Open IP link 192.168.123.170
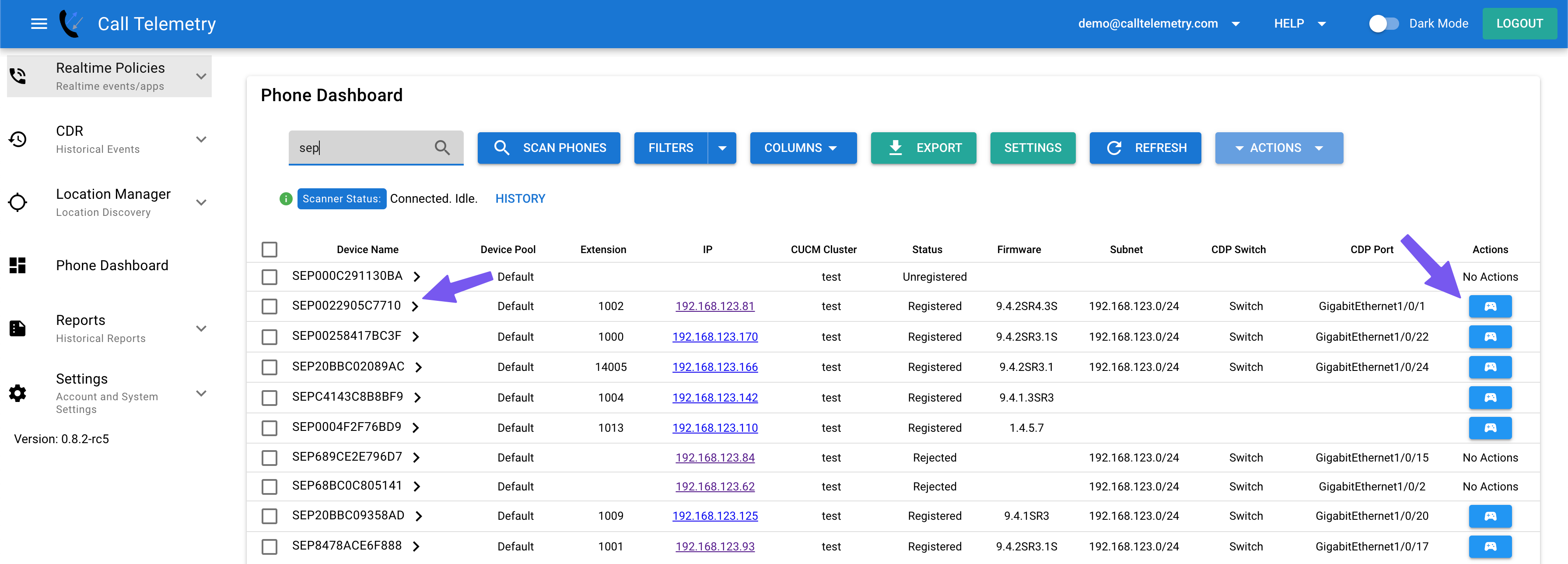This screenshot has width=1568, height=564. pos(714,337)
